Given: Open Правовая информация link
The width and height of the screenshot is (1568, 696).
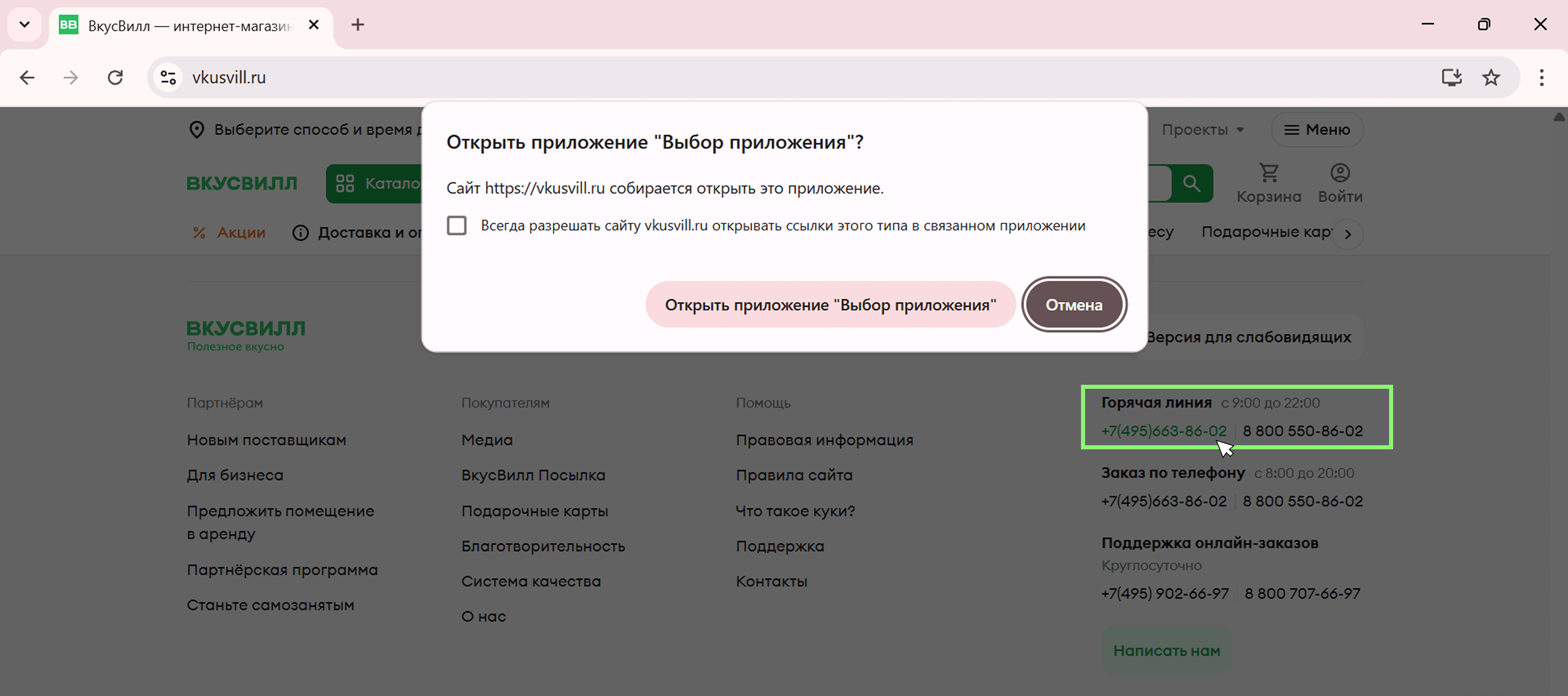Looking at the screenshot, I should 824,440.
